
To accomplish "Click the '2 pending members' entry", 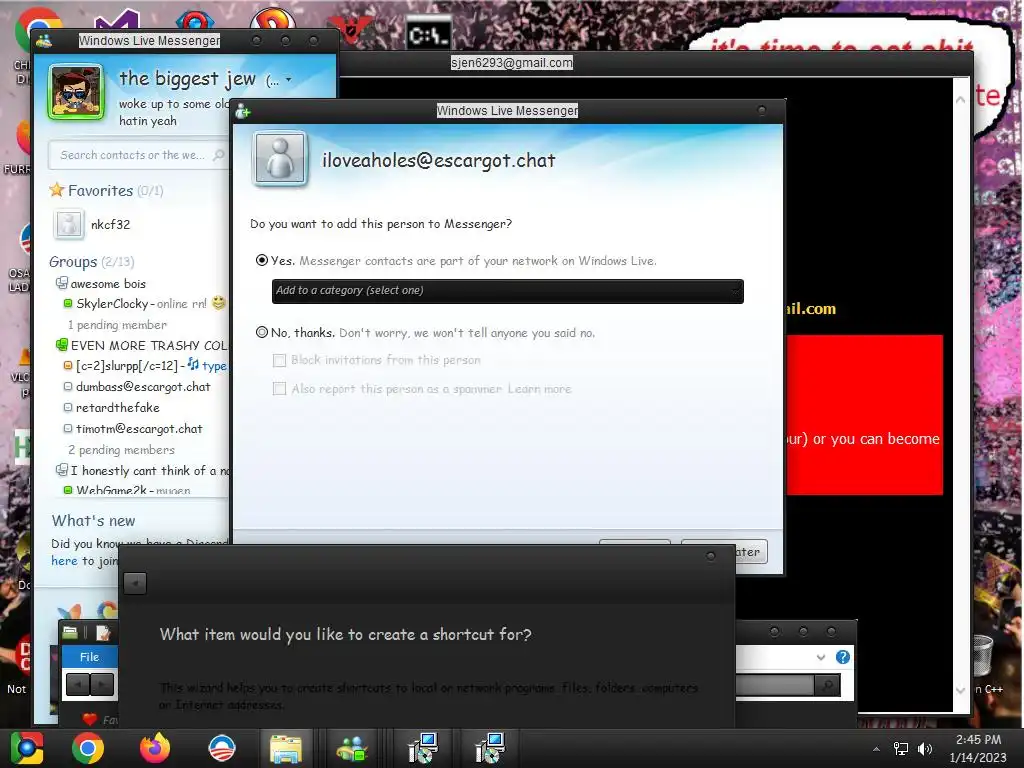I will [x=121, y=450].
